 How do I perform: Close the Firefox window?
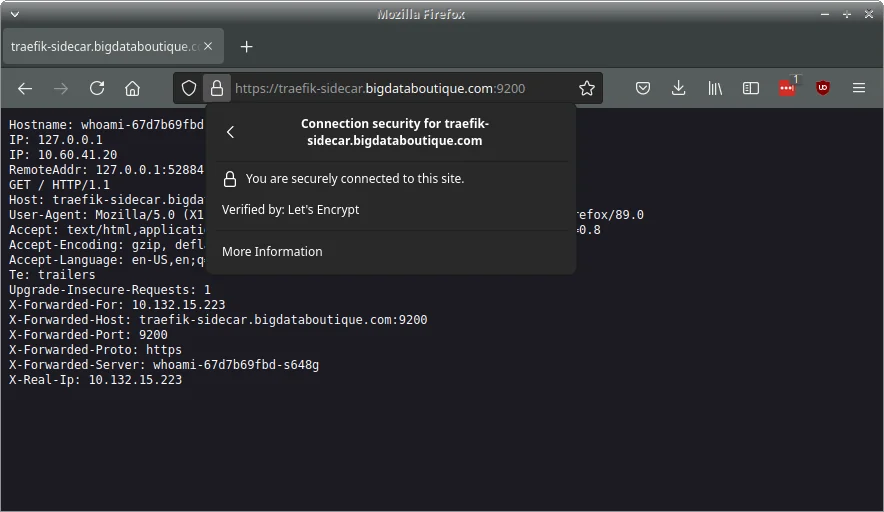869,14
